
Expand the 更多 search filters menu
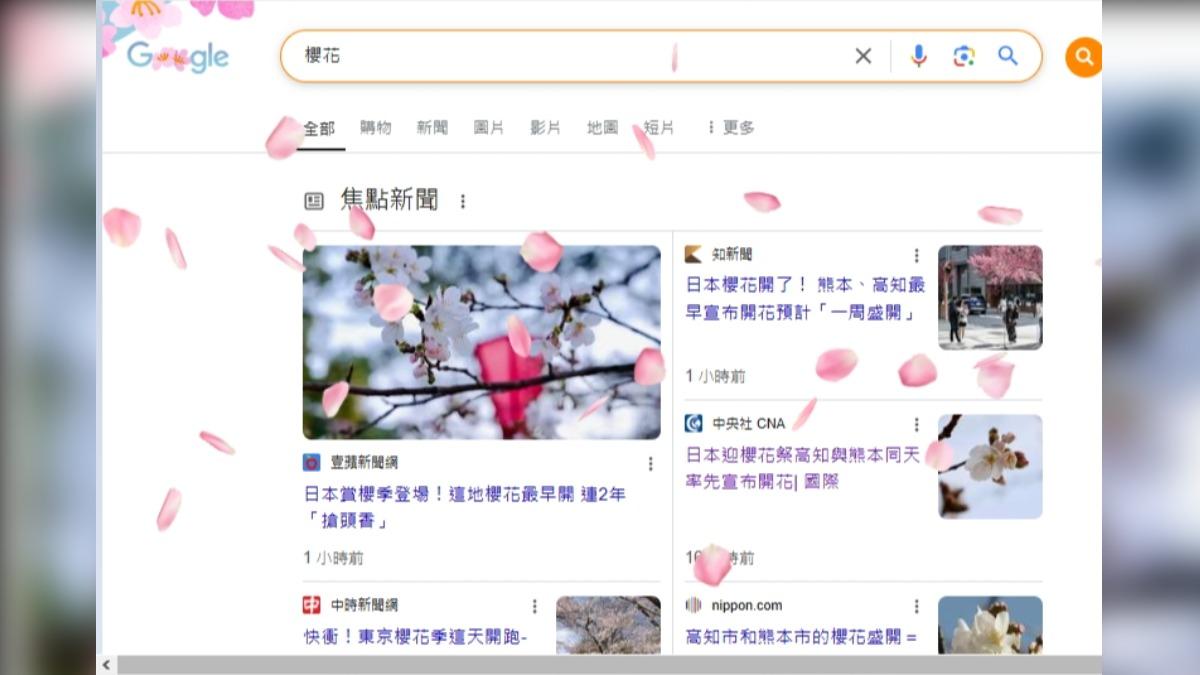730,128
